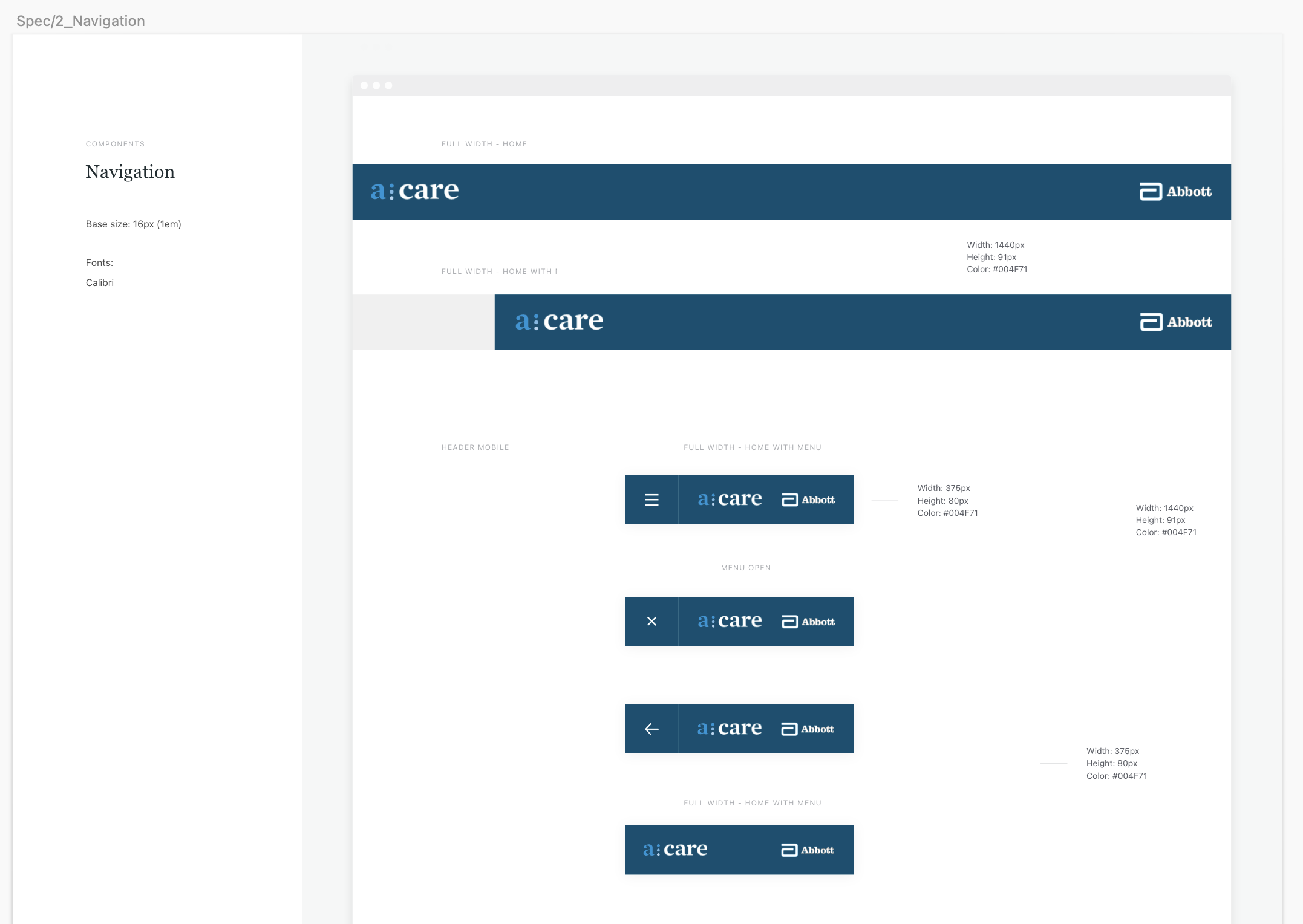Click the Abbott logo in second full-width header

[x=1176, y=322]
